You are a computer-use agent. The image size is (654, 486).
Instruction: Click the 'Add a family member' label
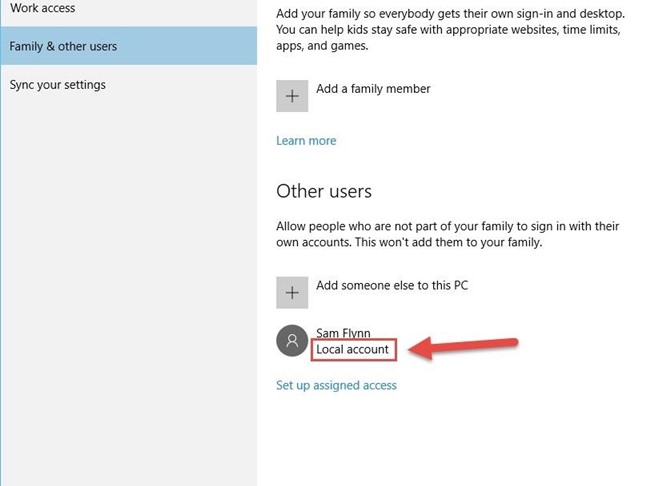373,89
